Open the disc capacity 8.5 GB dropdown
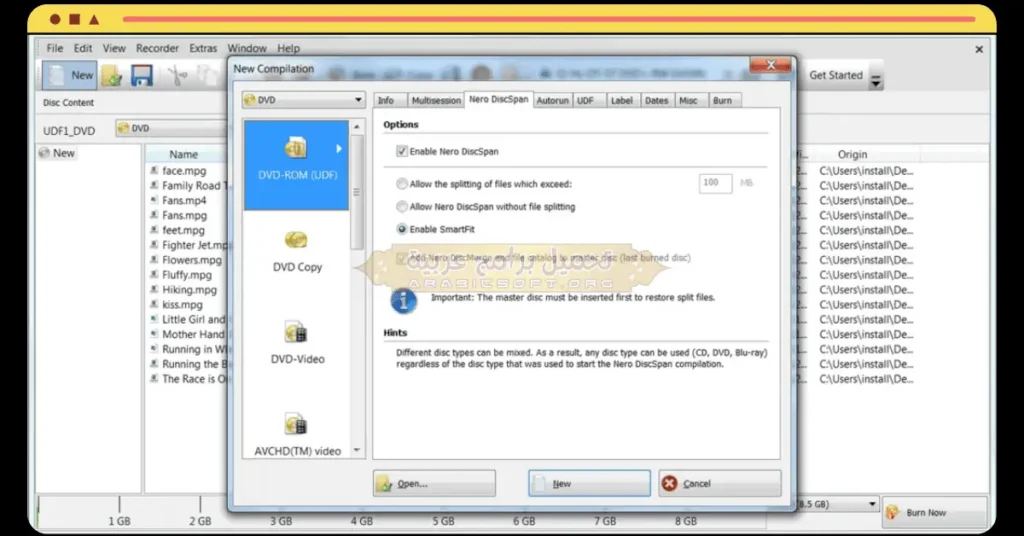Viewport: 1024px width, 536px height. (837, 504)
